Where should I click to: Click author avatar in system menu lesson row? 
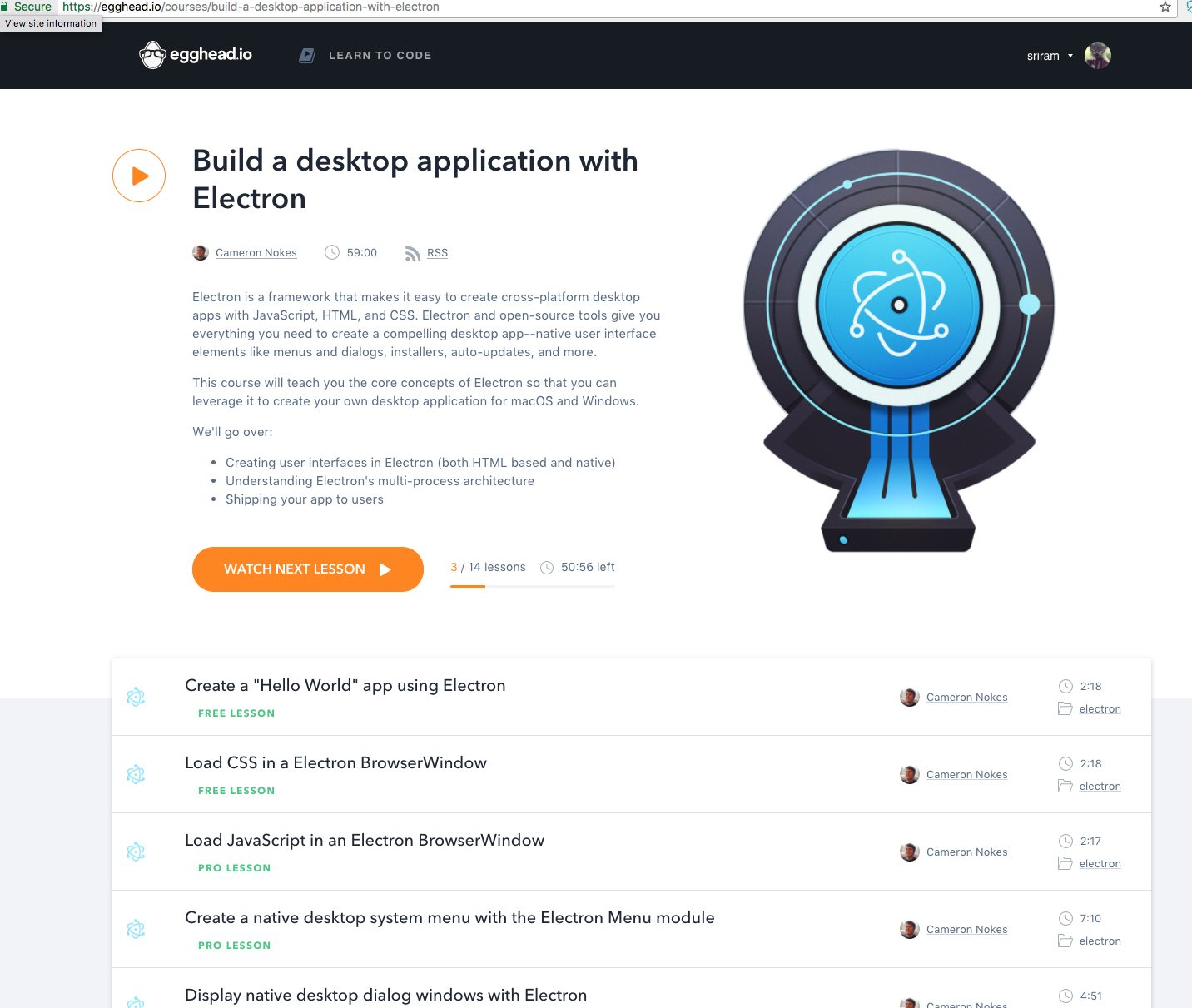point(910,930)
